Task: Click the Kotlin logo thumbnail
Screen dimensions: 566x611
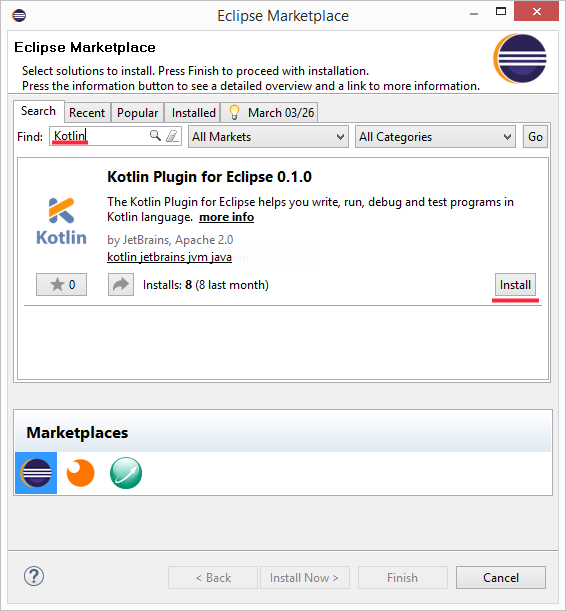Action: [61, 221]
